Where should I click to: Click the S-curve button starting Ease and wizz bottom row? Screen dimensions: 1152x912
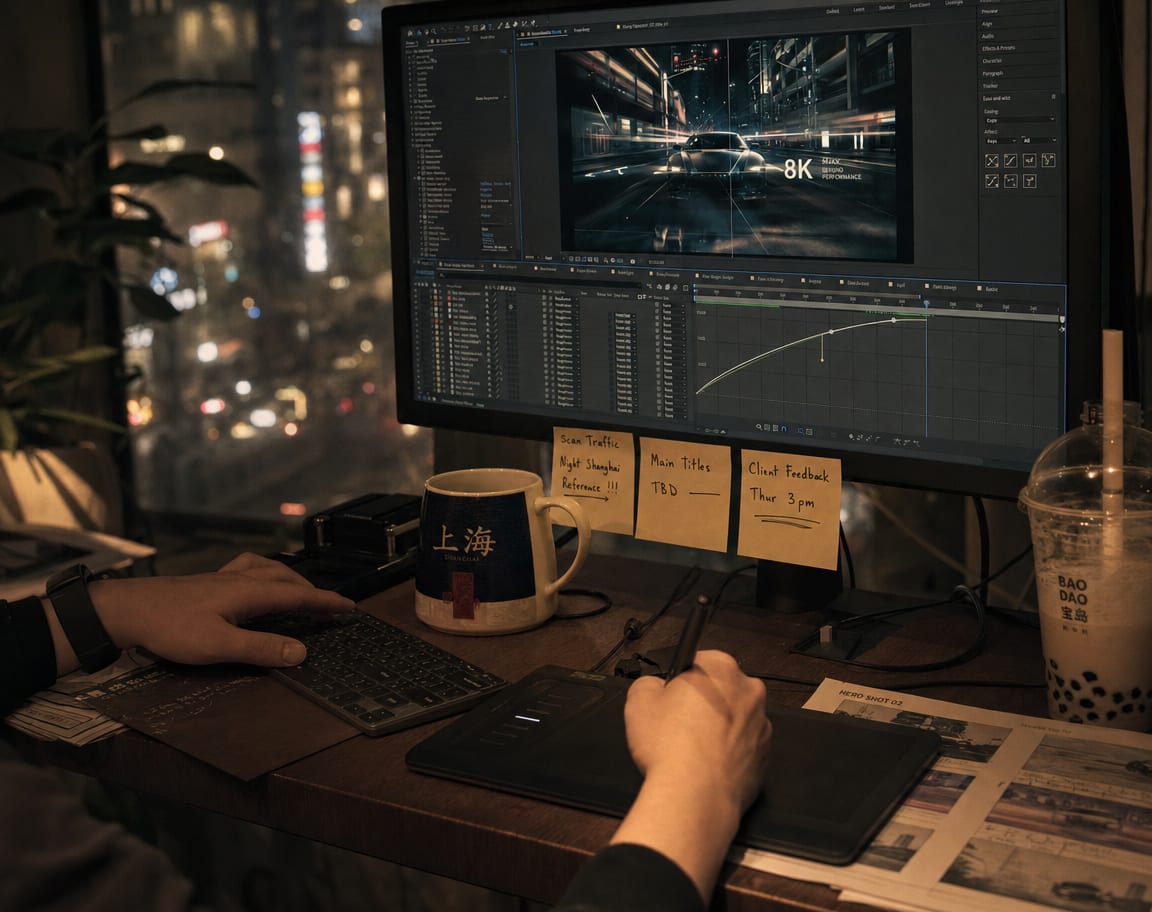pos(992,181)
